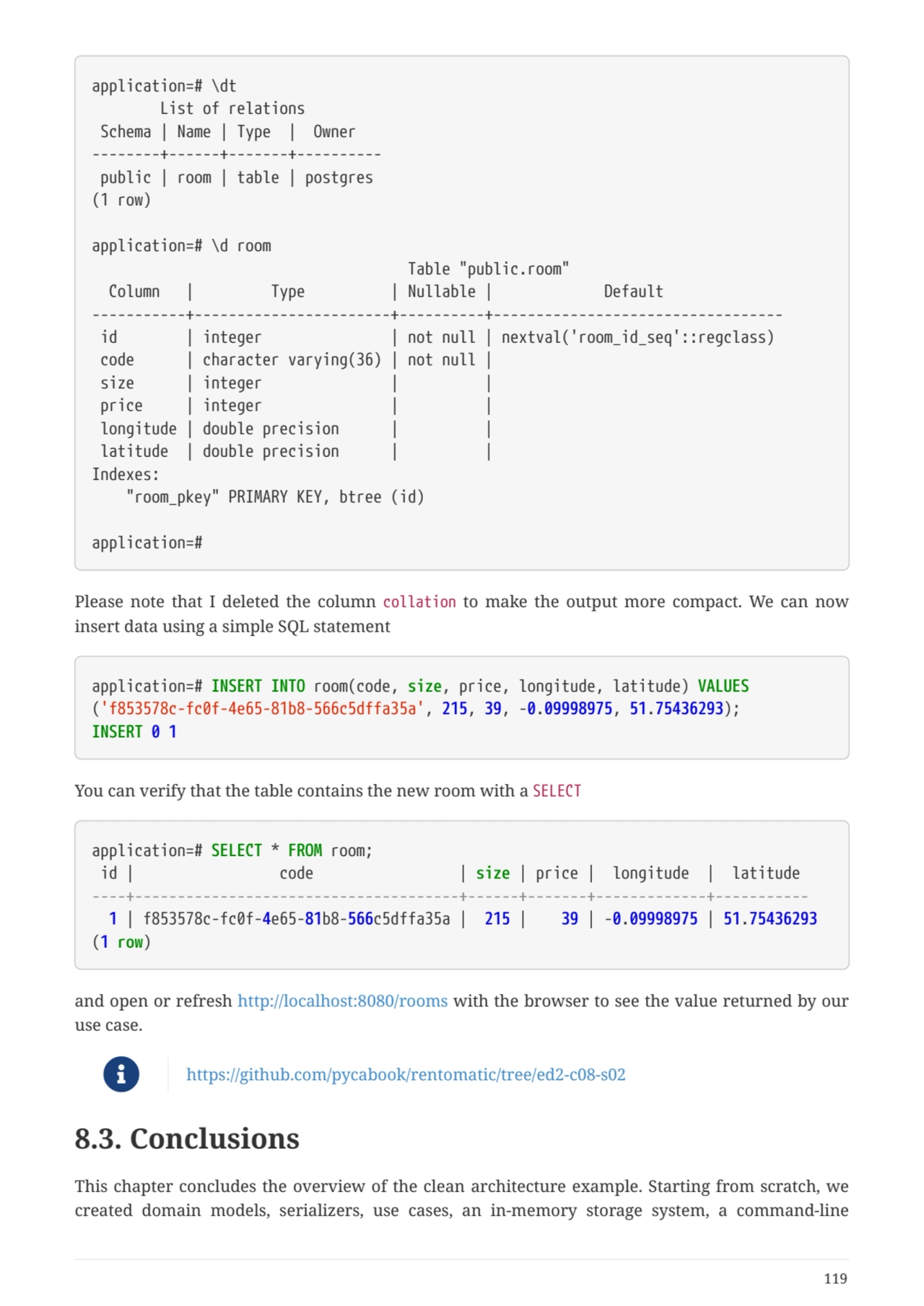The width and height of the screenshot is (924, 1306).
Task: Click the '-0.09998975' value in result row
Action: 651,919
